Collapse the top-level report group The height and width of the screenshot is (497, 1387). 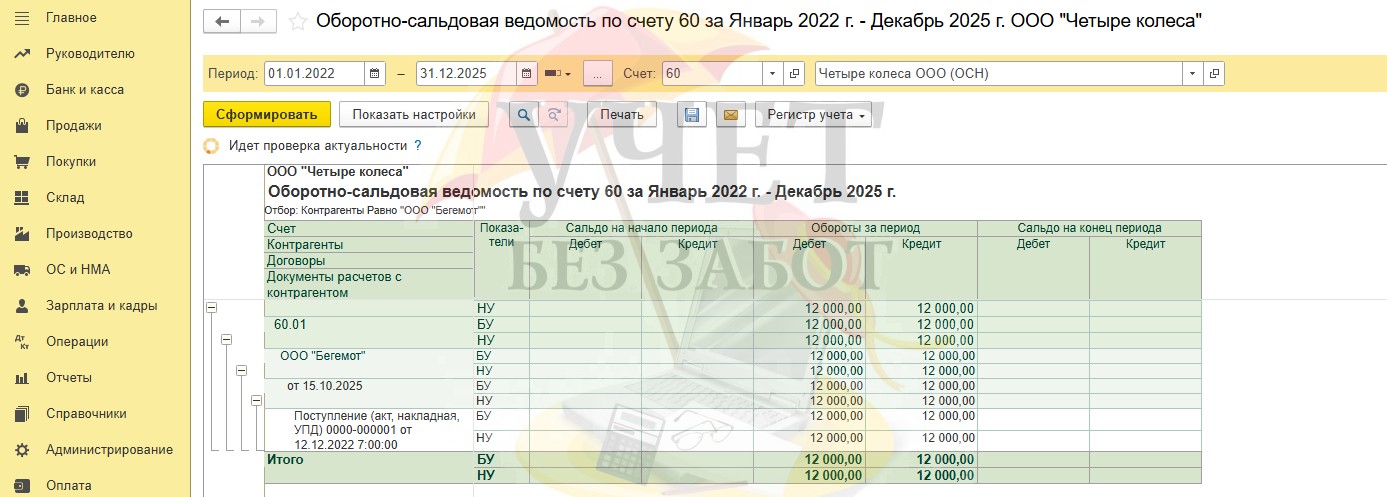211,308
